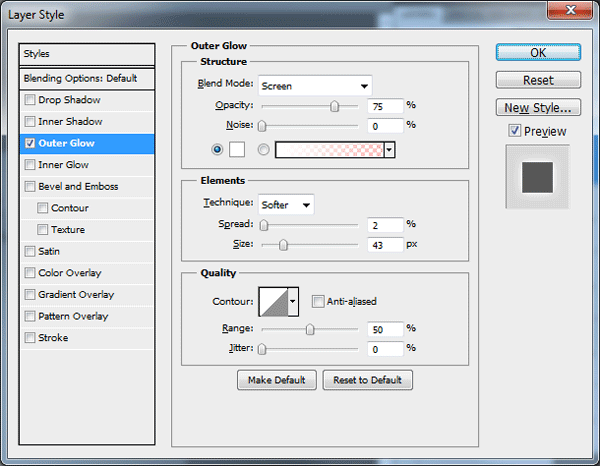The image size is (600, 466).
Task: Expand the gradient picker arrow
Action: (x=390, y=150)
